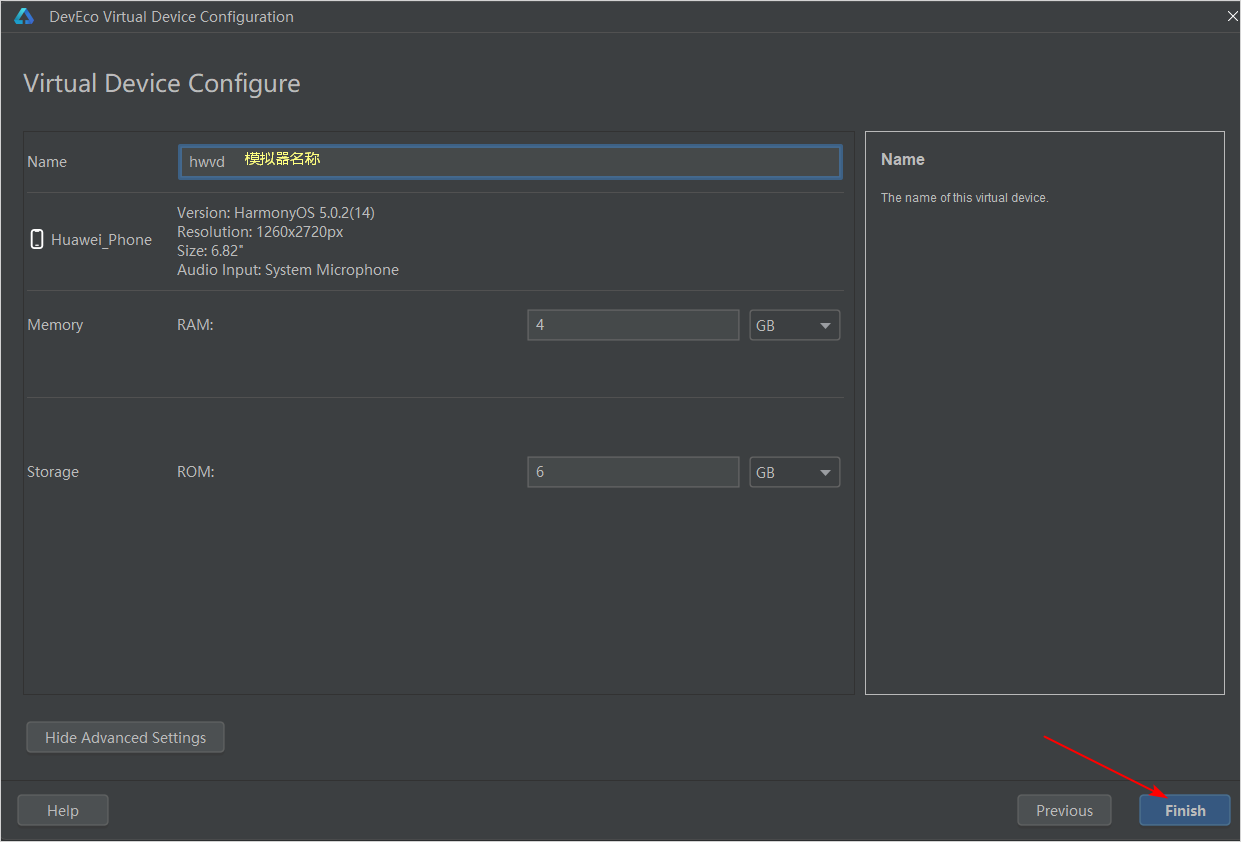This screenshot has height=842, width=1241.
Task: Click the ROM value field
Action: point(633,472)
